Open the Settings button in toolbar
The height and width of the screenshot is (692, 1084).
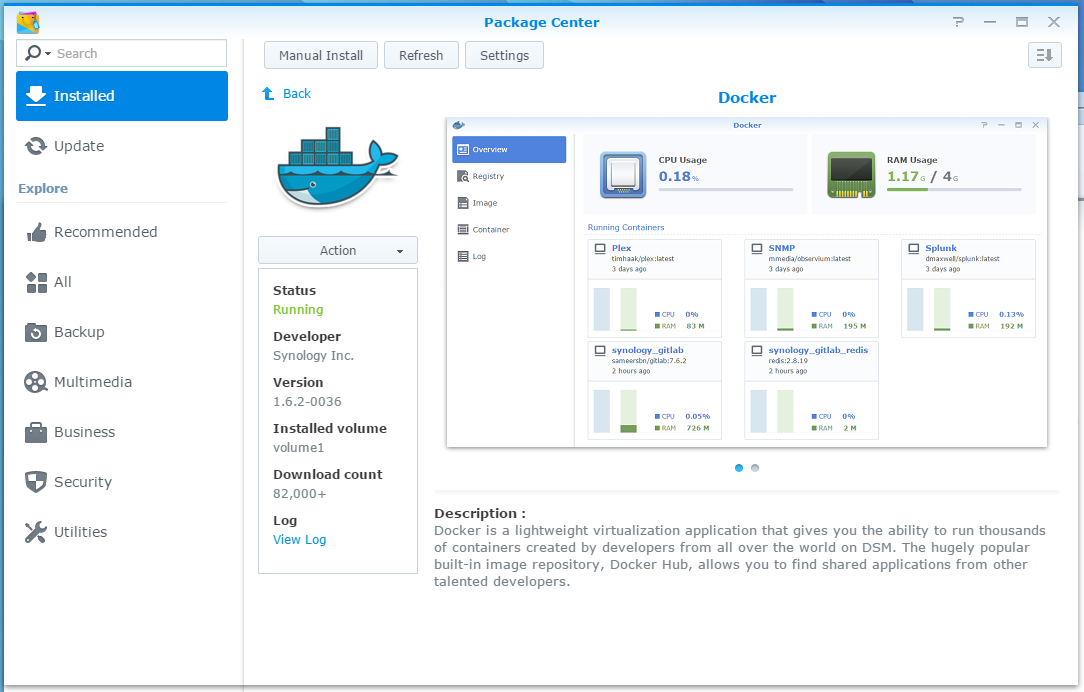[x=504, y=55]
